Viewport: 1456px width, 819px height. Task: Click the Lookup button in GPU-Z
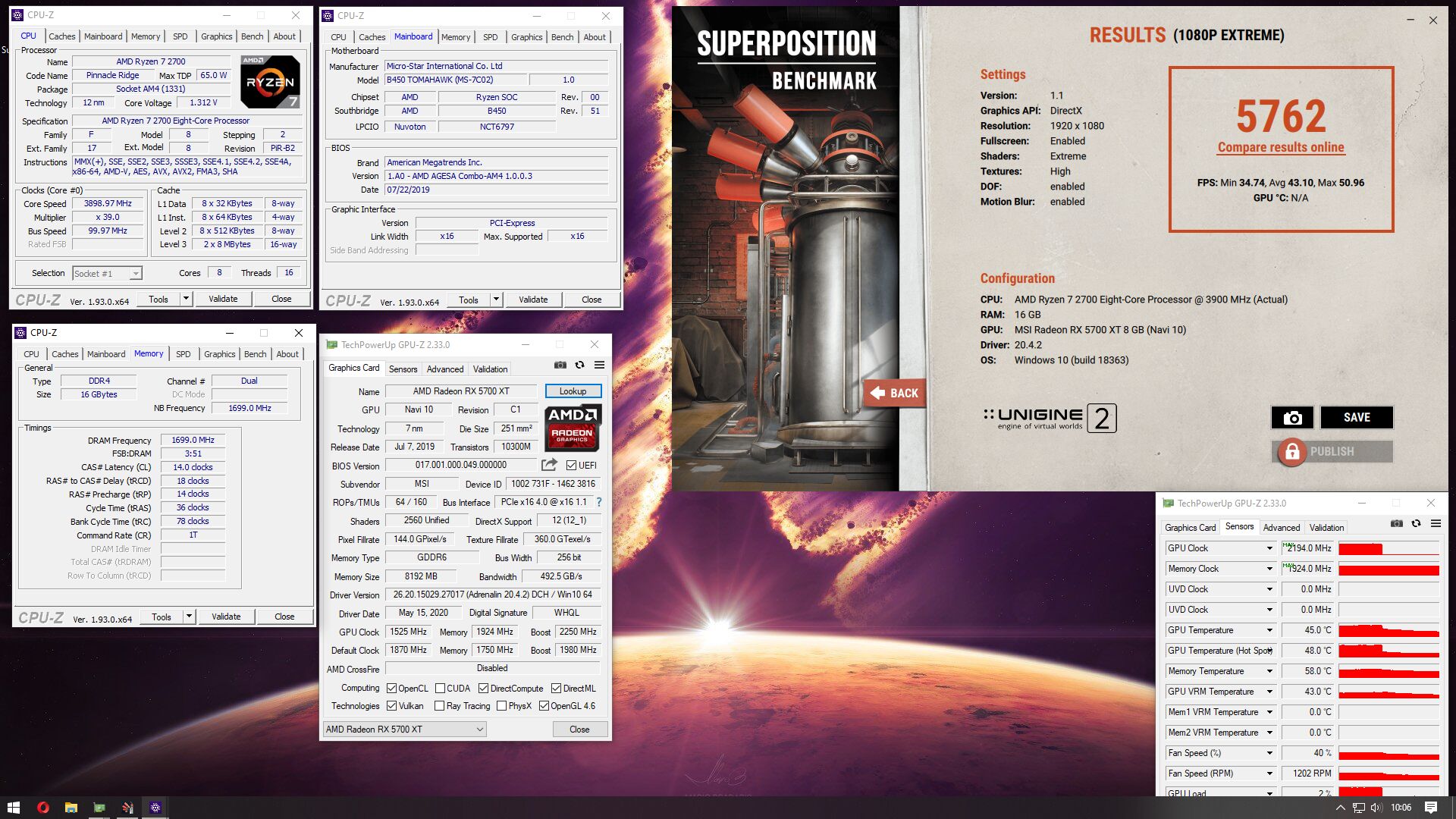coord(573,391)
